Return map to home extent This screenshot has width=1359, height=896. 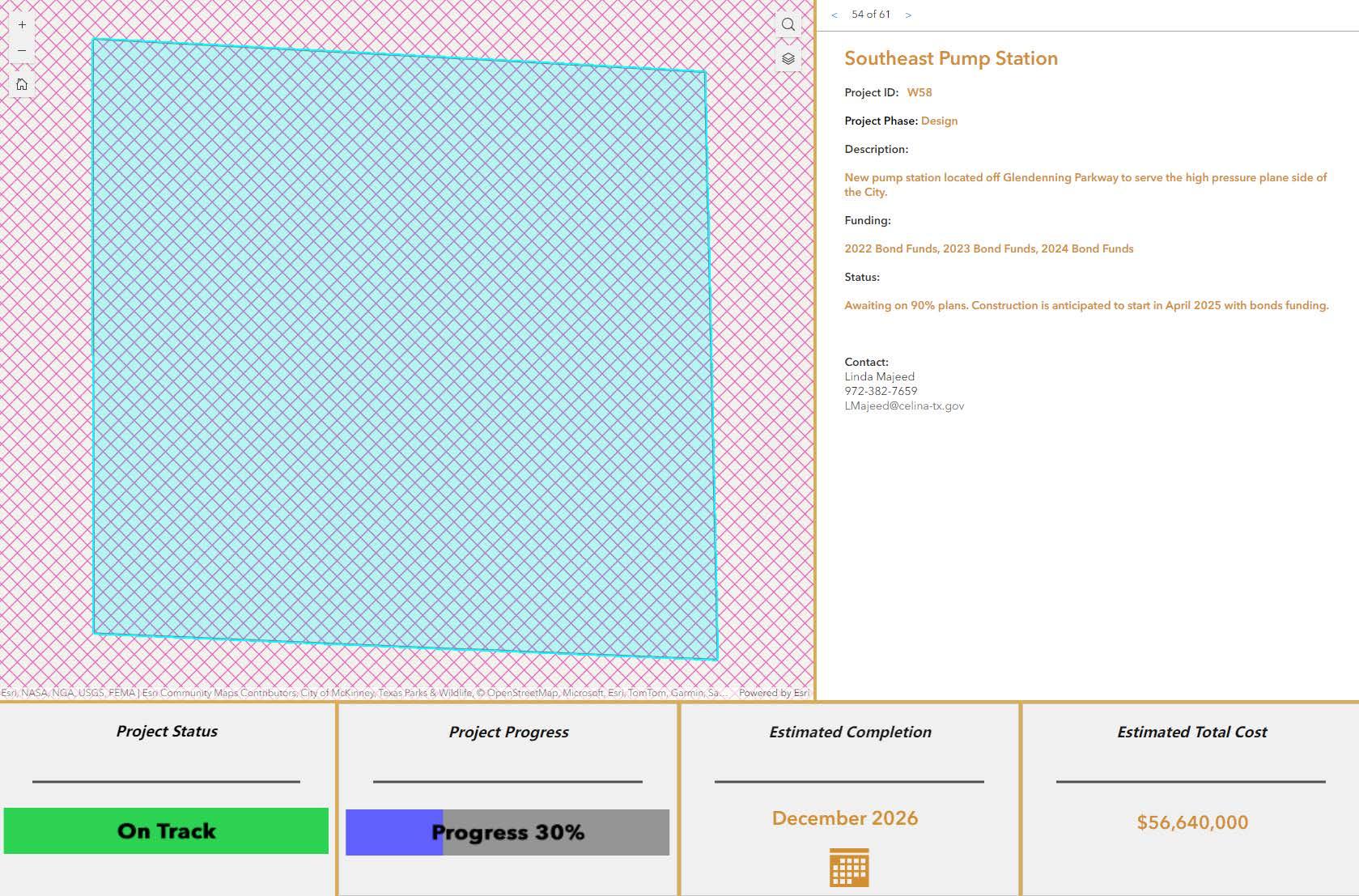(x=22, y=84)
